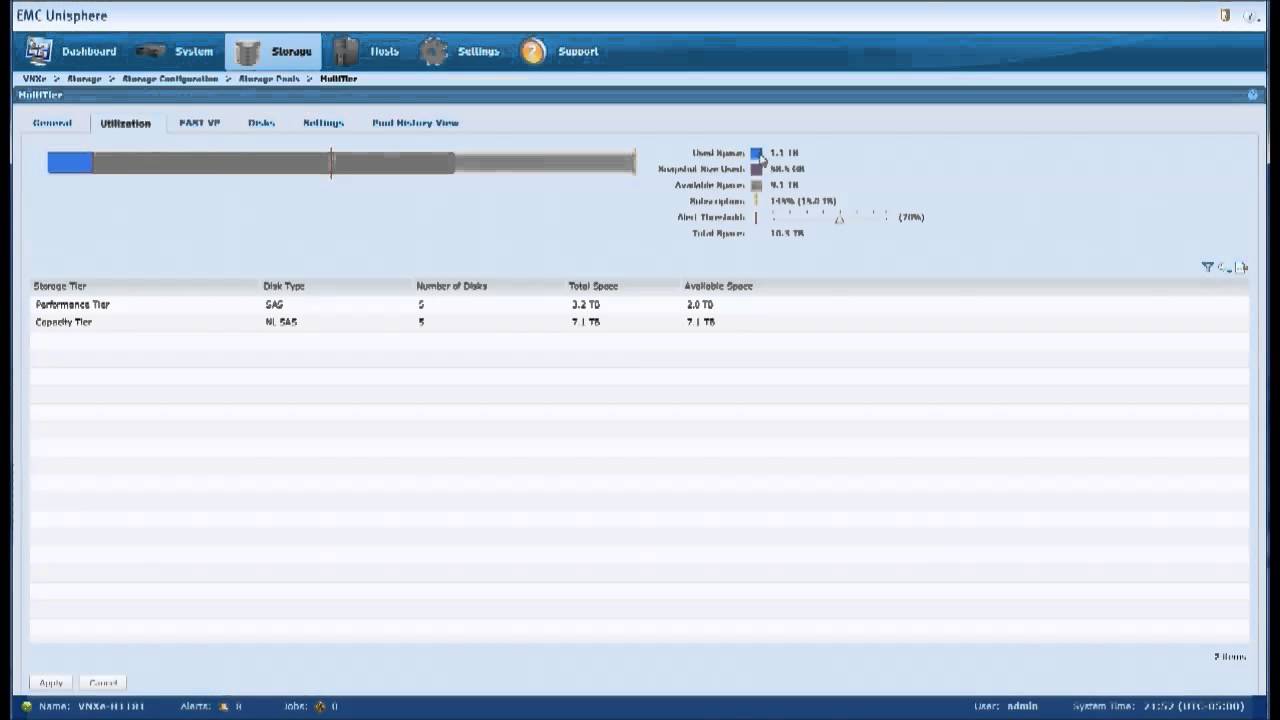The image size is (1280, 720).
Task: Click the Performance Tier available space cell
Action: 700,304
